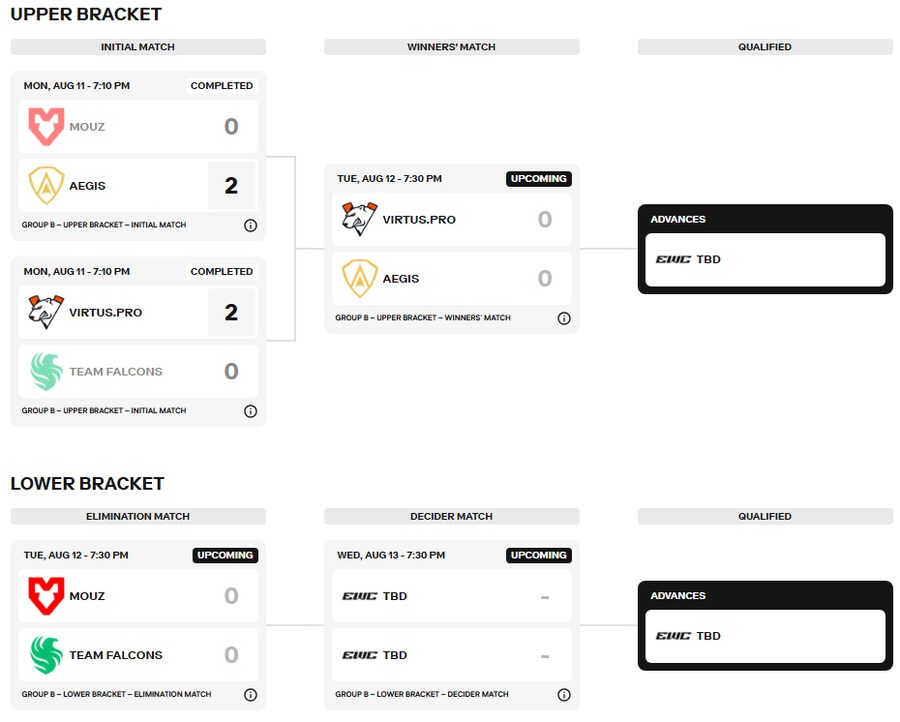Click MOUZ logo in Elimination Match
900x722 pixels.
coord(46,596)
